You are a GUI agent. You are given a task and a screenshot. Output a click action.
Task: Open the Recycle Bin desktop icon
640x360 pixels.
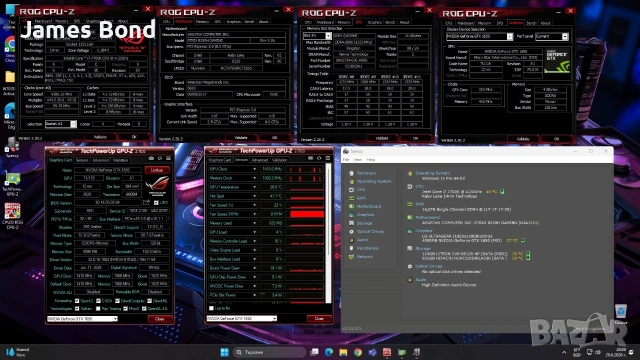[621, 313]
